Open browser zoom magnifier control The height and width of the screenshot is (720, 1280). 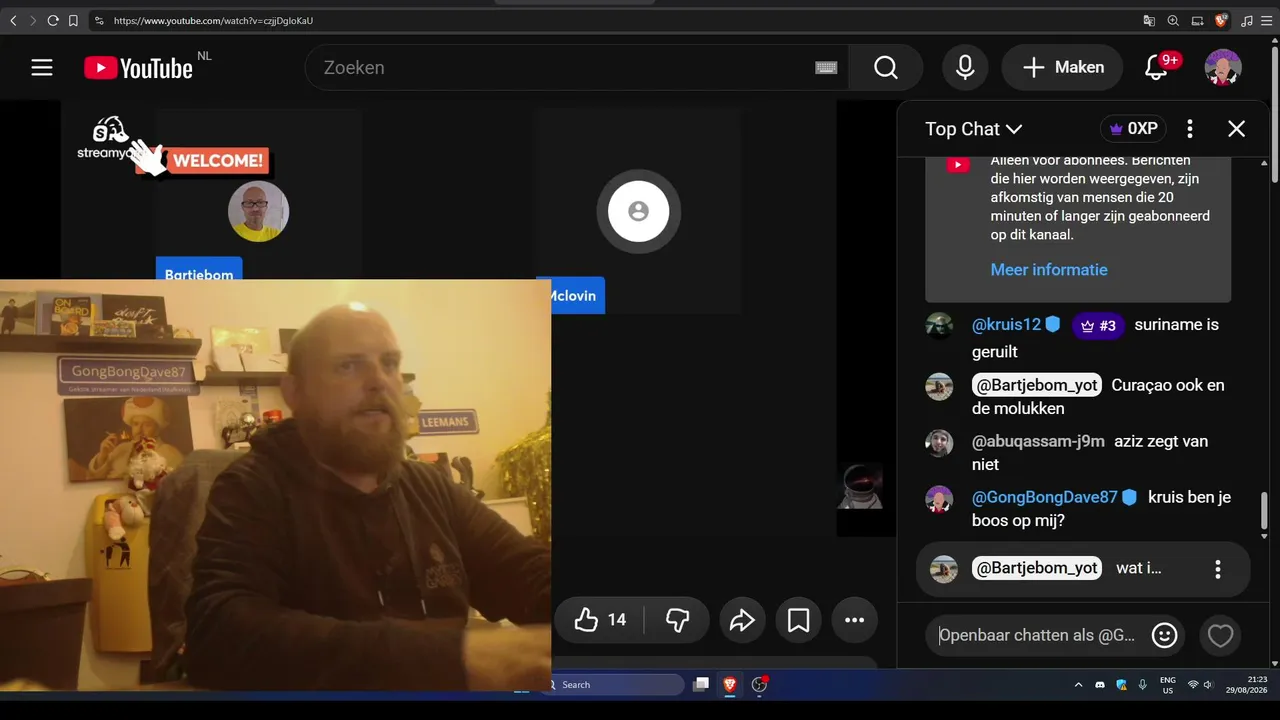1173,20
